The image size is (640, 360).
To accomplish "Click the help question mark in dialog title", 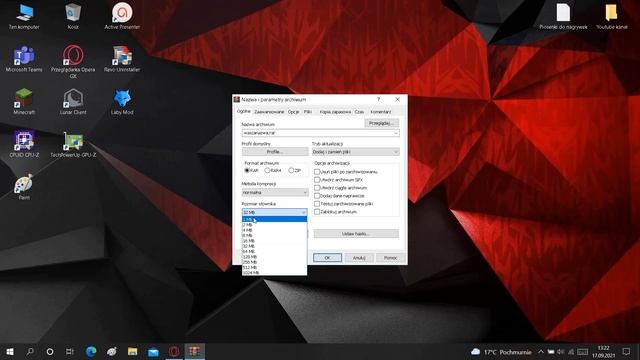I will (x=378, y=99).
